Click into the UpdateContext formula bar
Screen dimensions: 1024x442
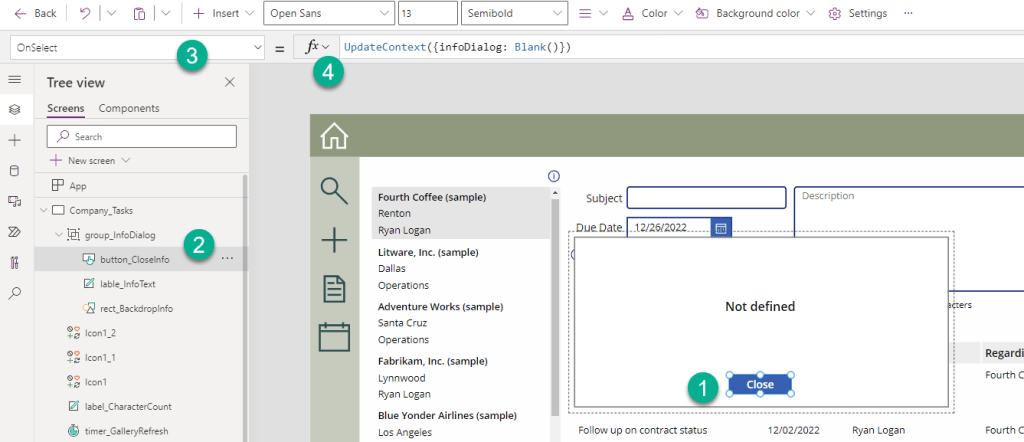[x=679, y=47]
